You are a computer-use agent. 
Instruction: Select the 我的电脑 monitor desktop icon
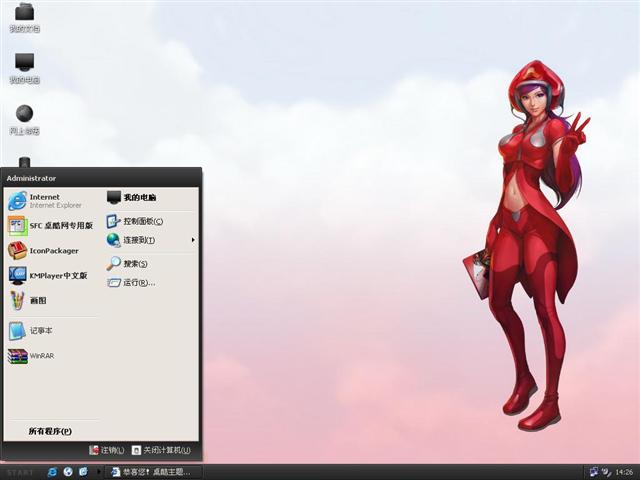[24, 69]
